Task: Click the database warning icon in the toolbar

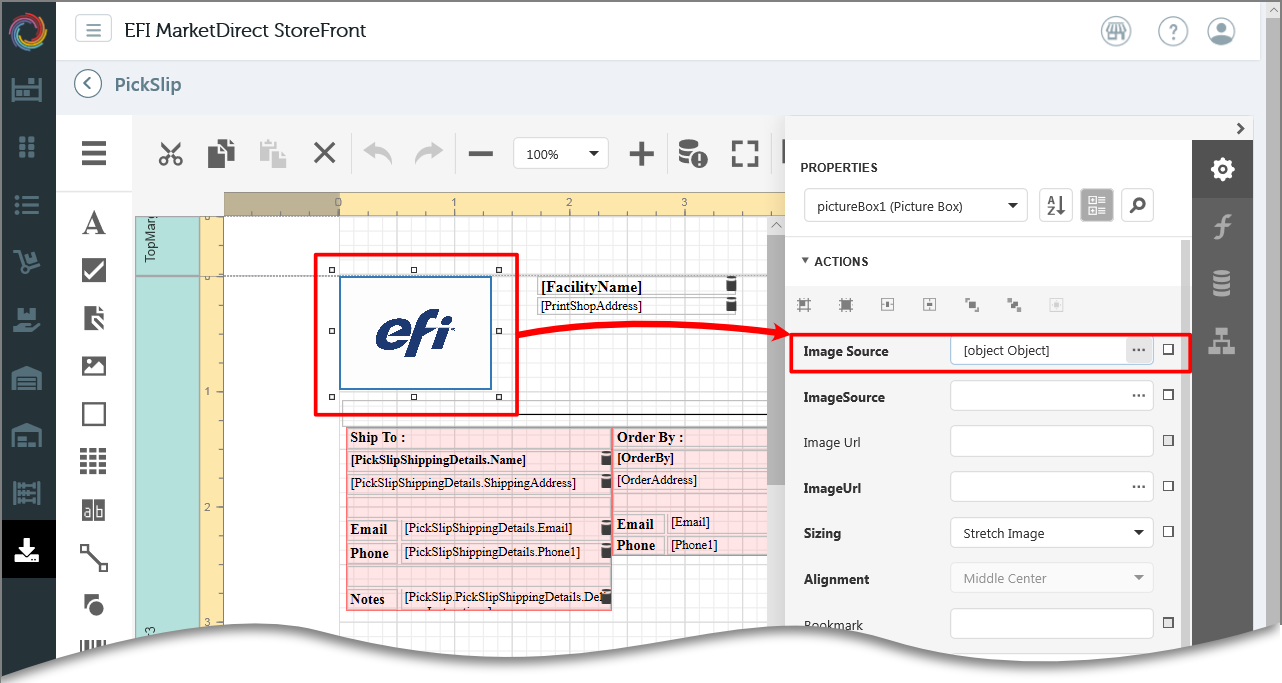Action: (692, 153)
